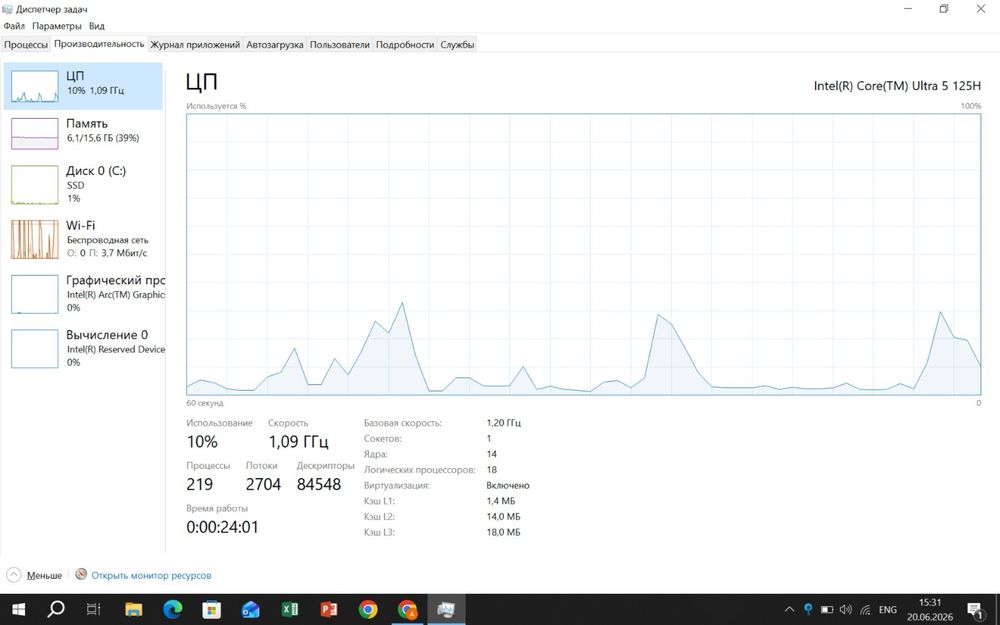The width and height of the screenshot is (1000, 625).
Task: Select the Производительность tab
Action: [x=99, y=44]
